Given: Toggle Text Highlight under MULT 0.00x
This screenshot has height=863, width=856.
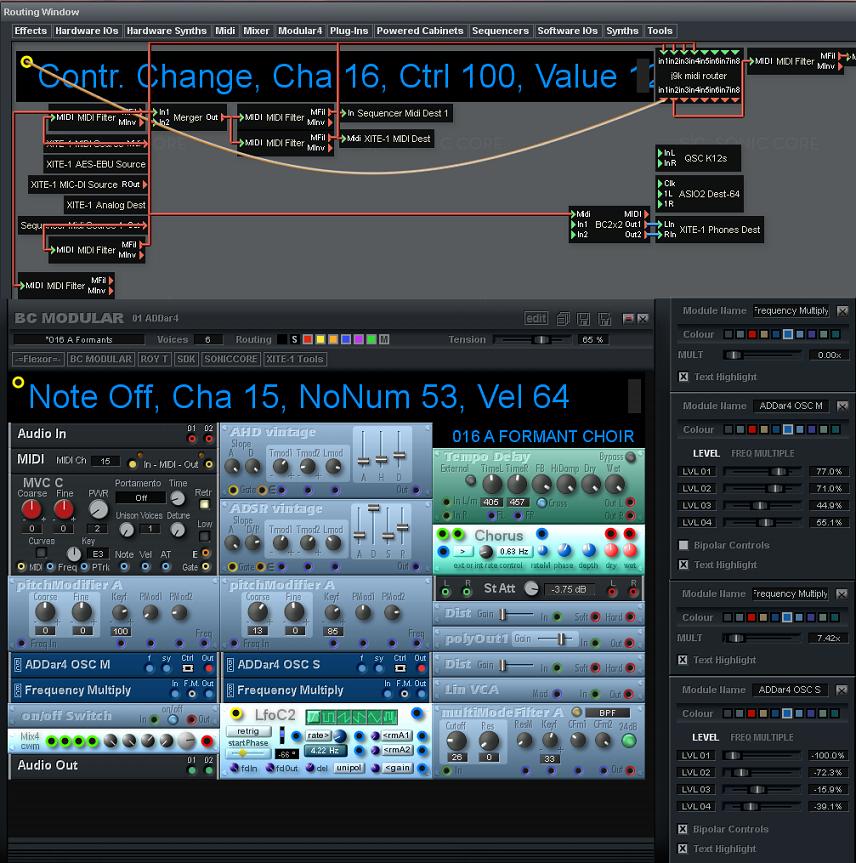Looking at the screenshot, I should (683, 377).
